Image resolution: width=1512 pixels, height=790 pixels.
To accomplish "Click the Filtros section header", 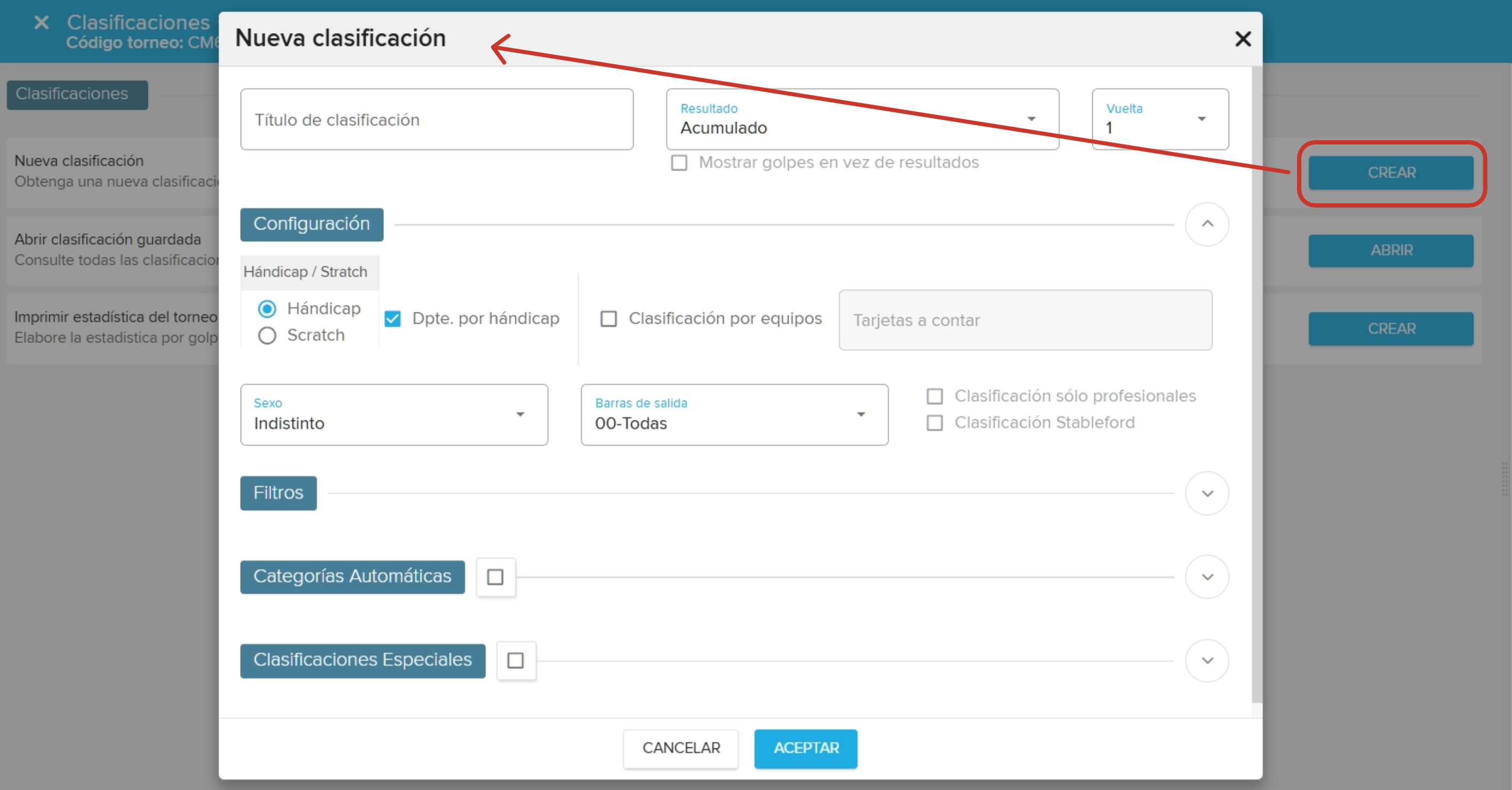I will [x=278, y=493].
